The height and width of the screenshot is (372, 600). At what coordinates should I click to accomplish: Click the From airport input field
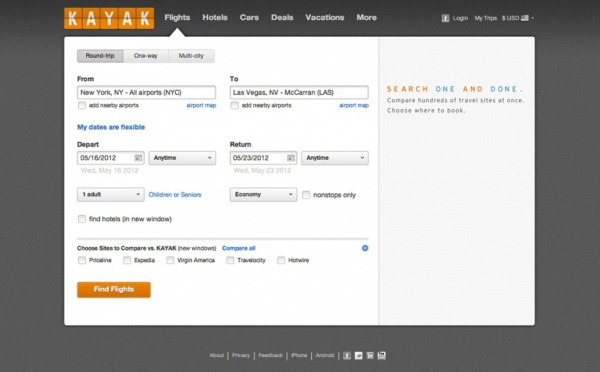point(147,93)
